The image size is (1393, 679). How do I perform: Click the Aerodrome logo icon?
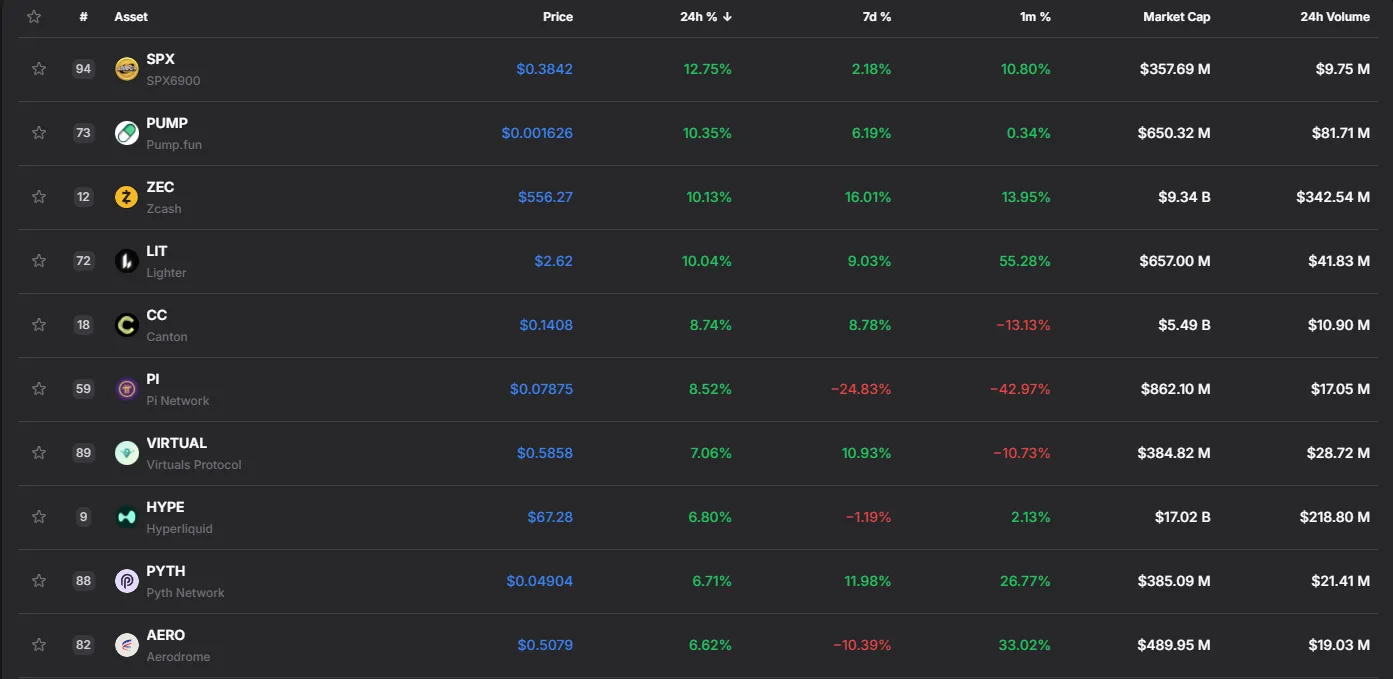point(127,645)
